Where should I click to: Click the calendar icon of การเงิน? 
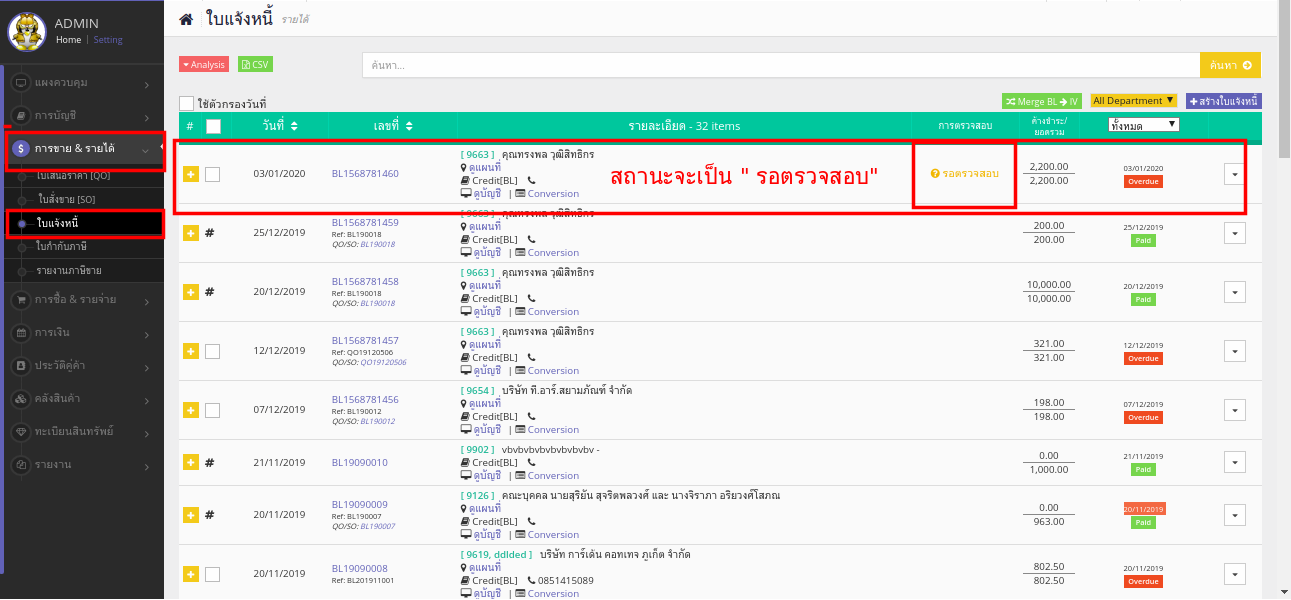(x=21, y=332)
